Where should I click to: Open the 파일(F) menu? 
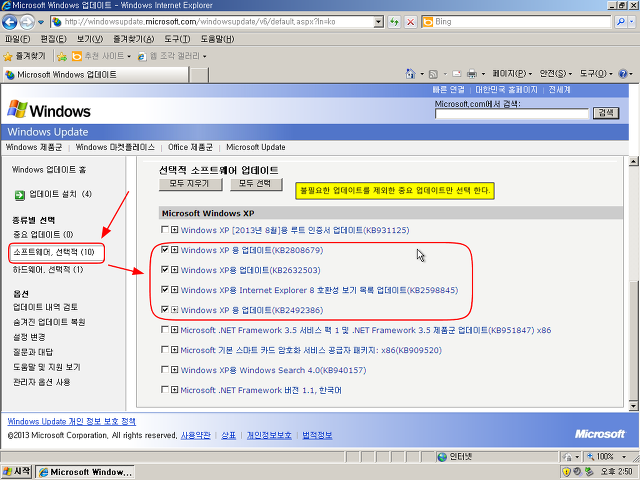point(17,39)
